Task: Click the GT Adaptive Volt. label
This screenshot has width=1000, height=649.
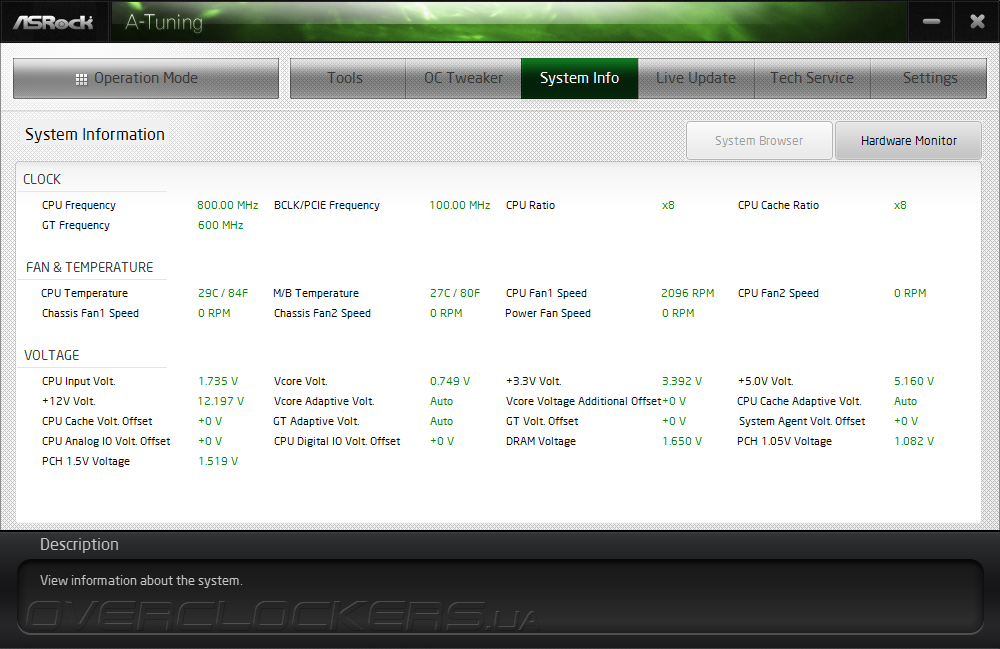Action: (316, 421)
